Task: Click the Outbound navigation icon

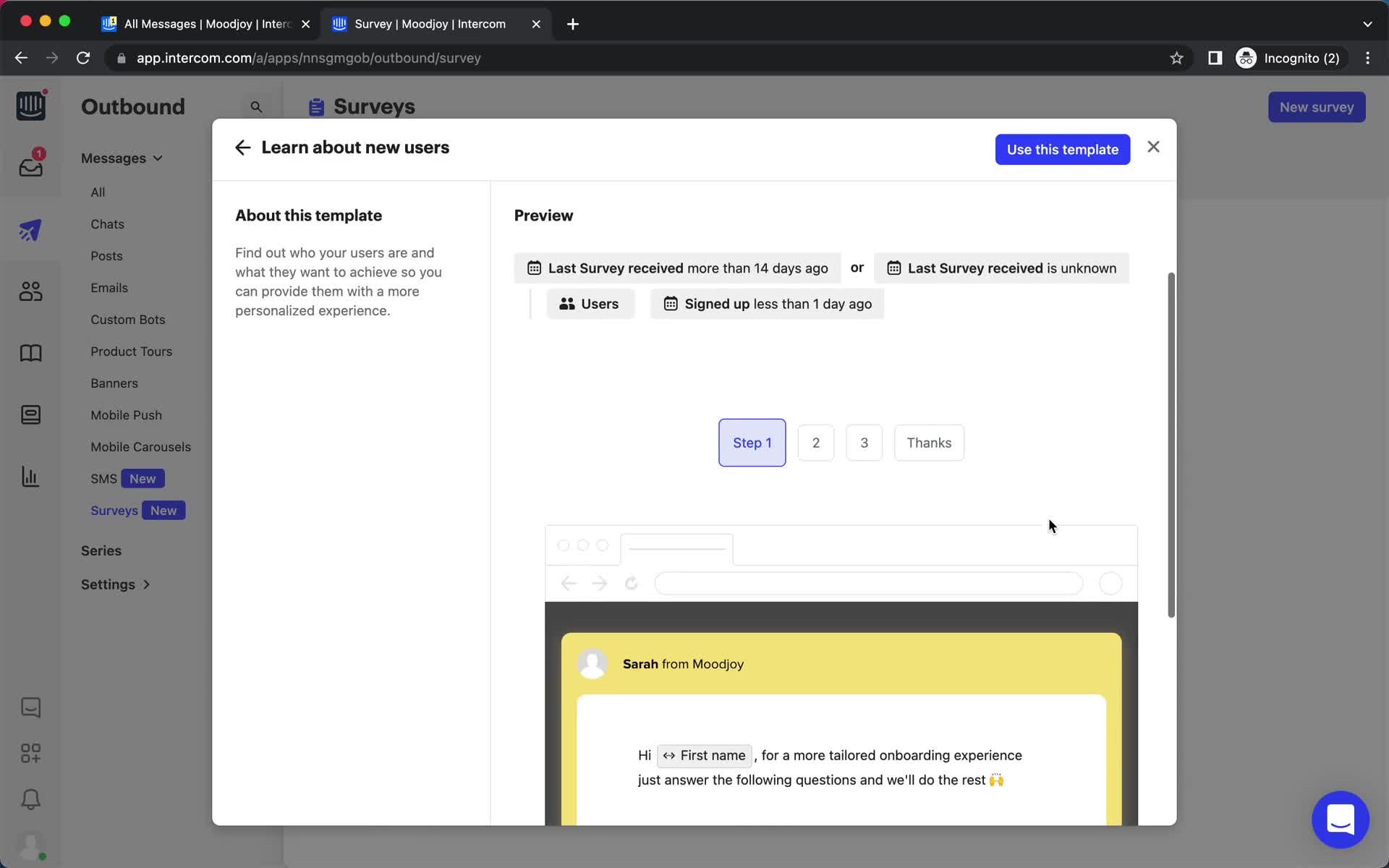Action: click(30, 229)
